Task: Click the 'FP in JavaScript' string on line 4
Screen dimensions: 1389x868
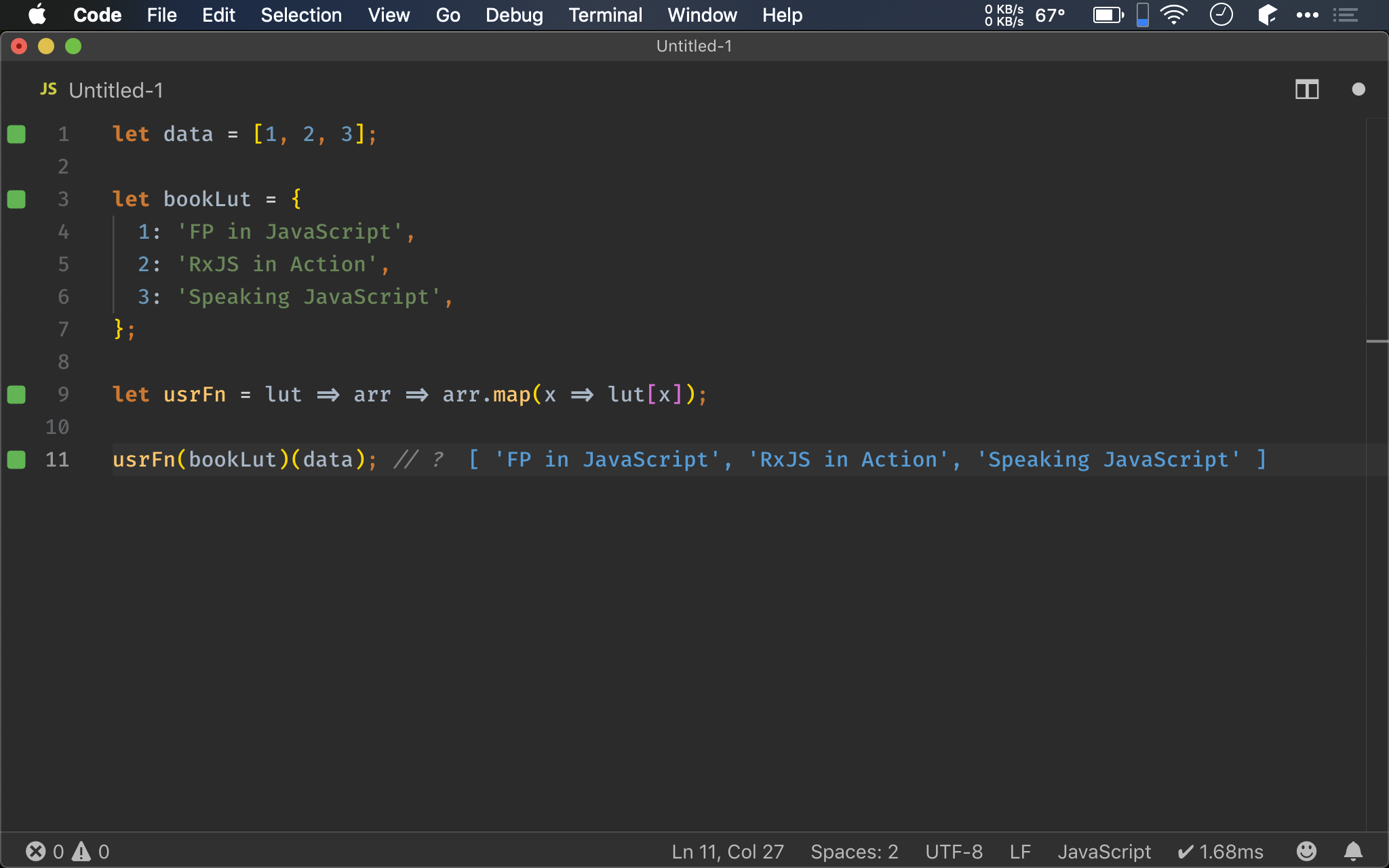Action: (290, 232)
